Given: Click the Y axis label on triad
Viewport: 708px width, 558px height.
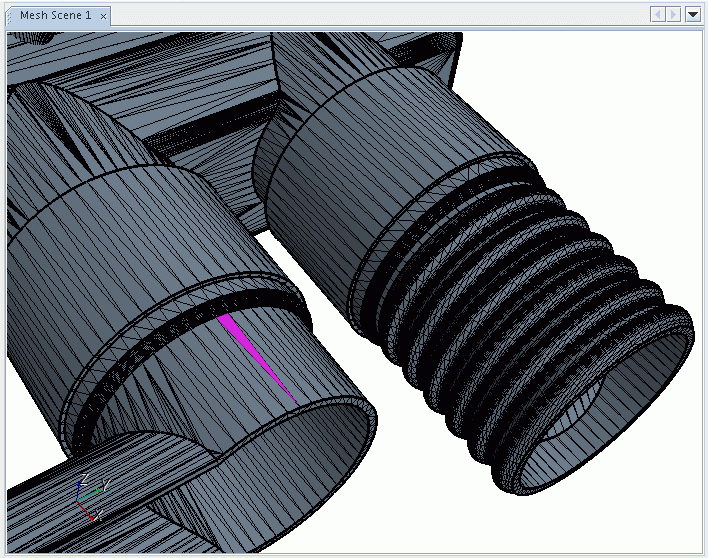Looking at the screenshot, I should 105,485.
